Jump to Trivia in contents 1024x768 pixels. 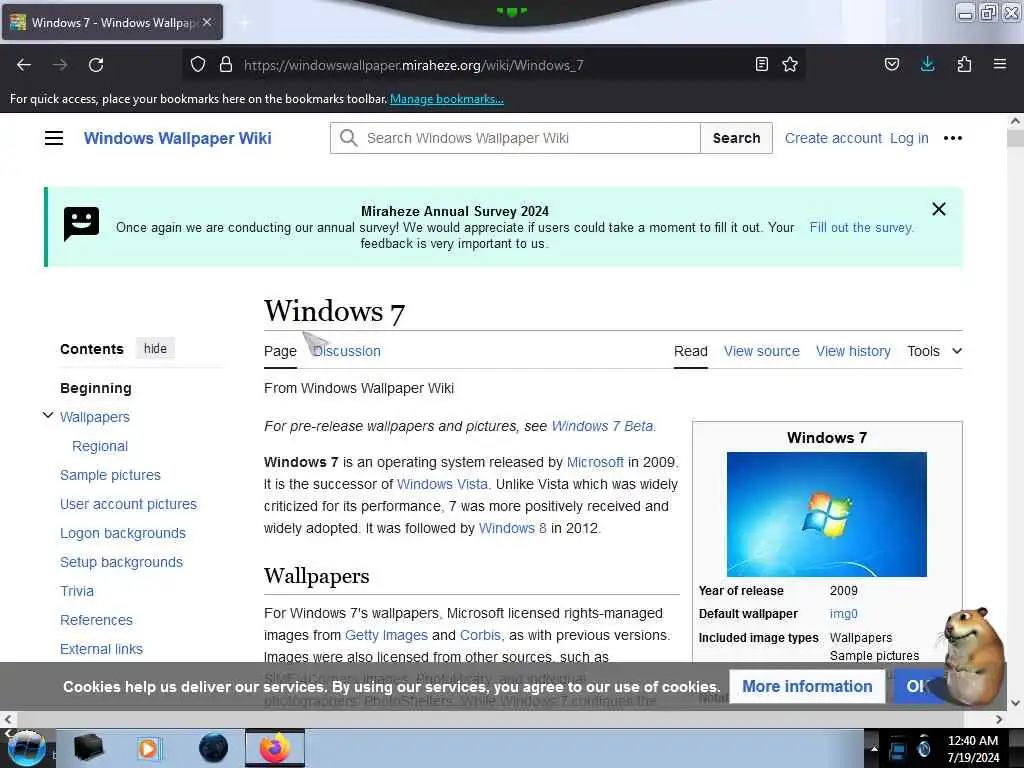point(77,591)
